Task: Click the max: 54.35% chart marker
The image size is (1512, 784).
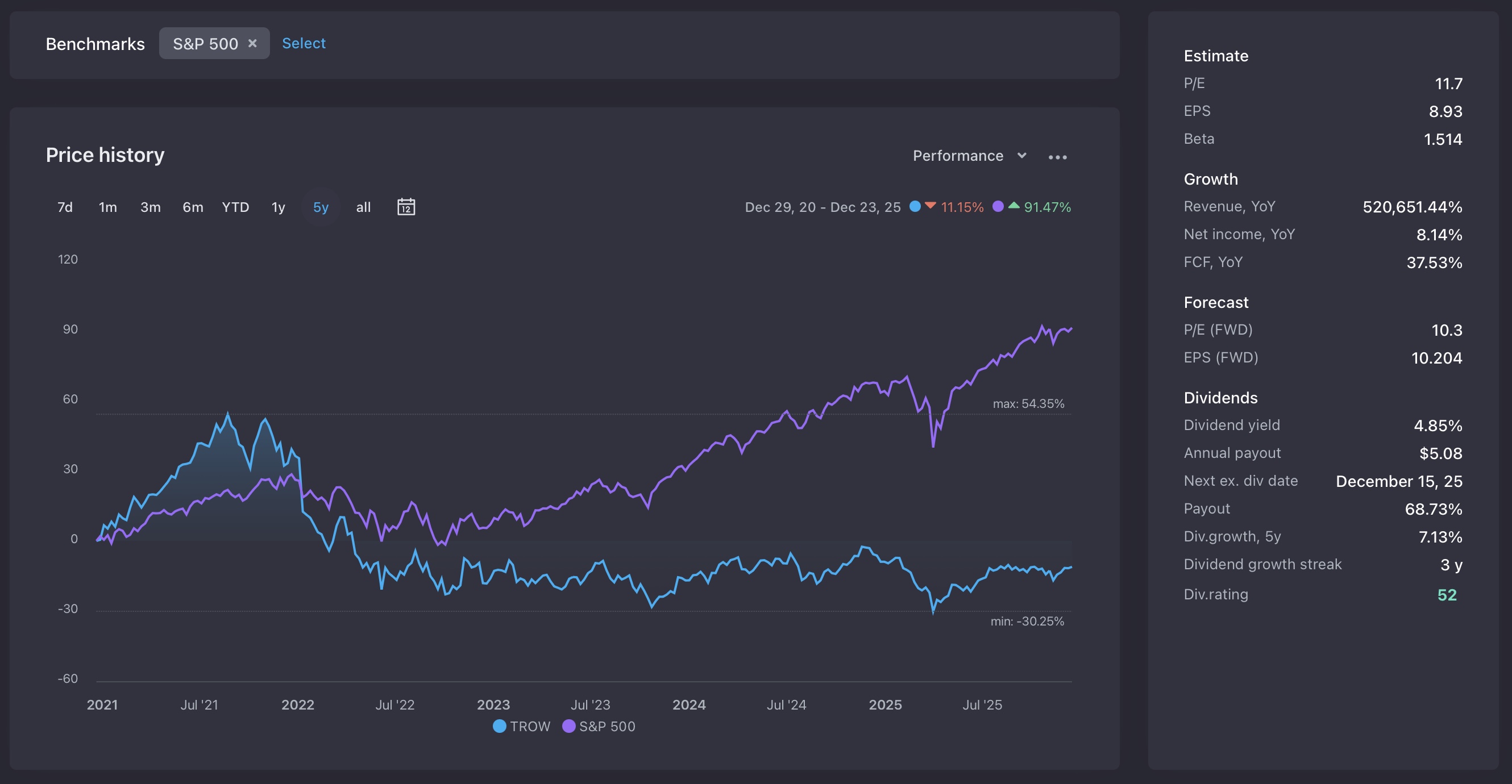Action: tap(1028, 404)
